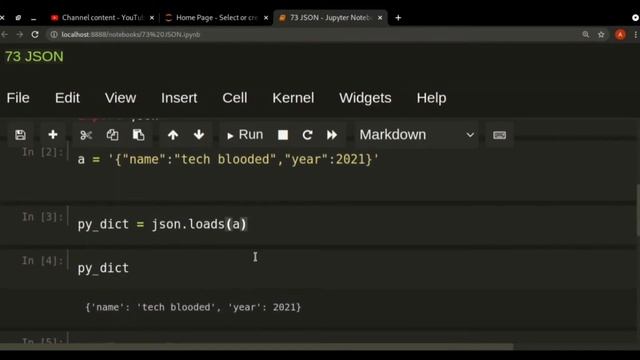The image size is (640, 360).
Task: Open the browser profile avatar
Action: [620, 35]
